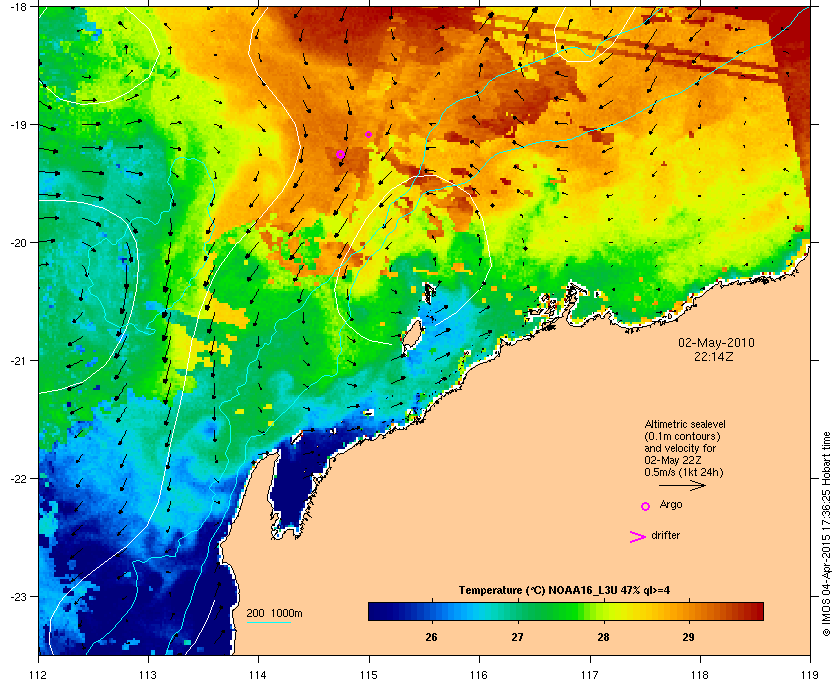Click the longitude label '115'
Viewport: 840px width, 680px height.
pos(369,675)
